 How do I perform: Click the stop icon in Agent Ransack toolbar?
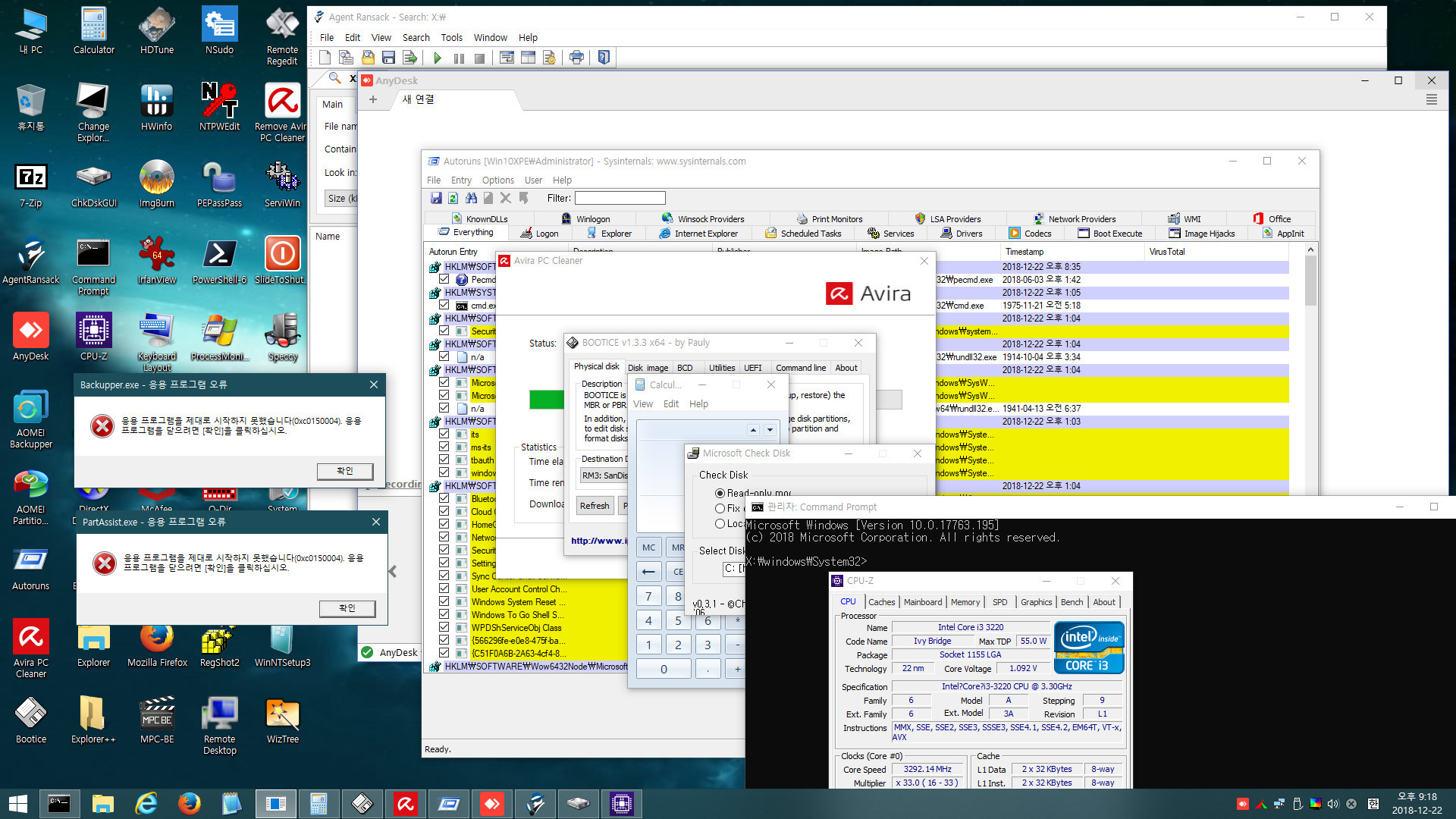[479, 58]
